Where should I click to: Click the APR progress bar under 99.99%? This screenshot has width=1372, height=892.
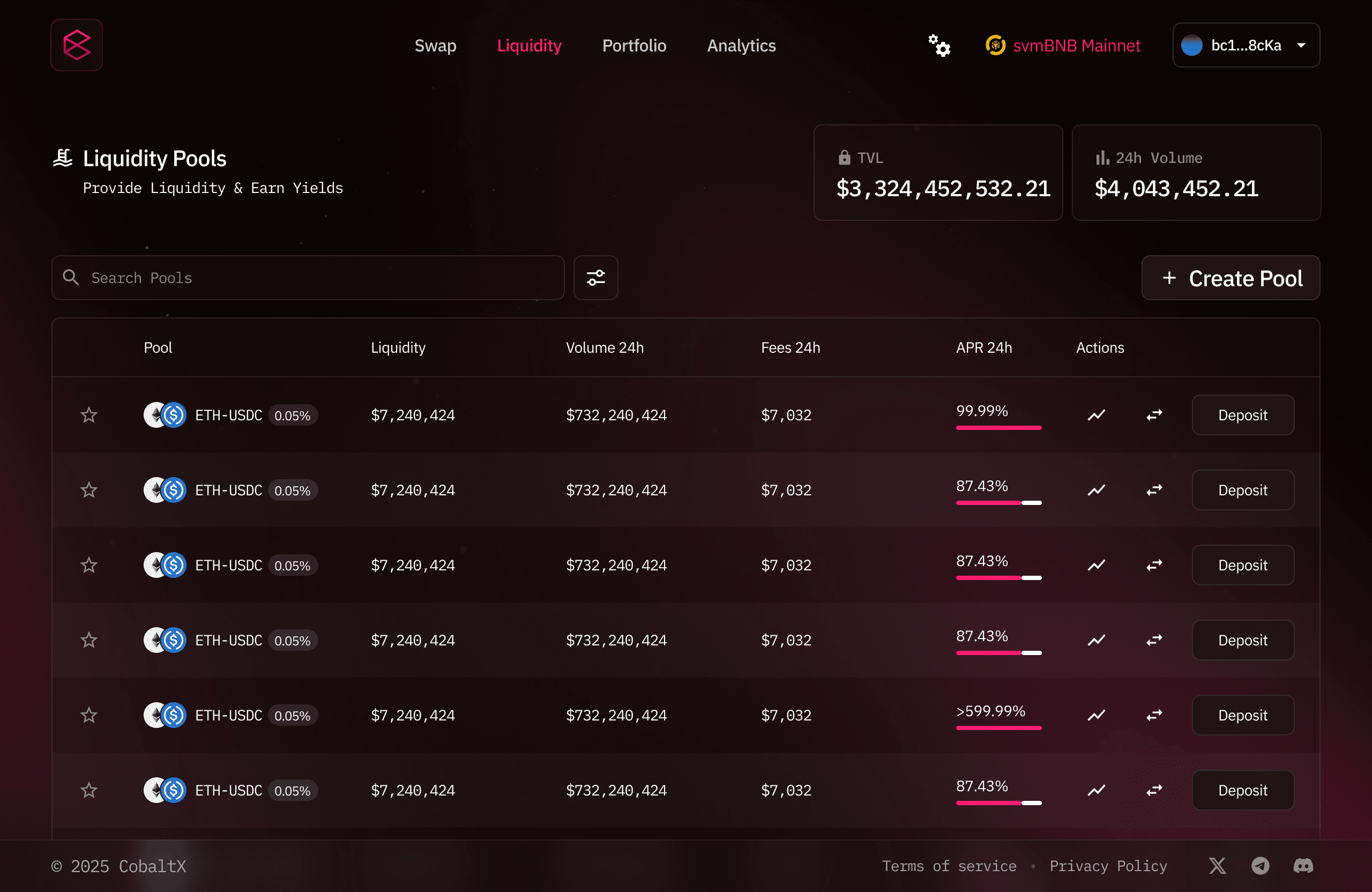(998, 428)
